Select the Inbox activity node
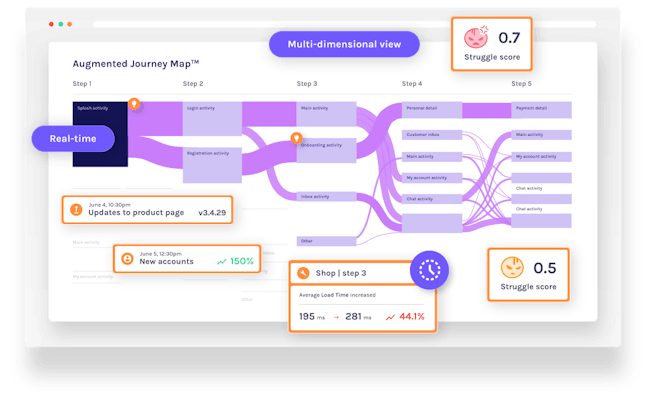The height and width of the screenshot is (403, 652). coord(326,196)
